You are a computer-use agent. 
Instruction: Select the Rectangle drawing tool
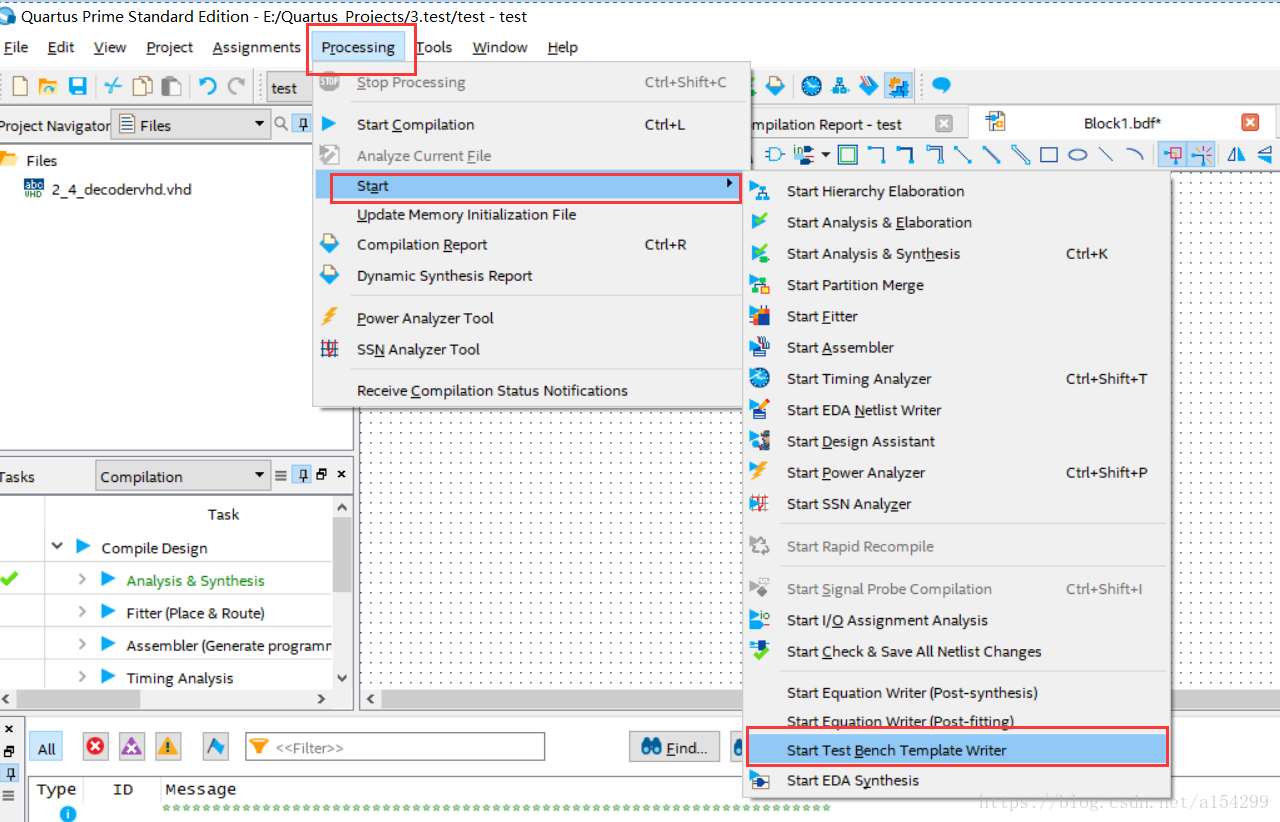[x=1049, y=154]
